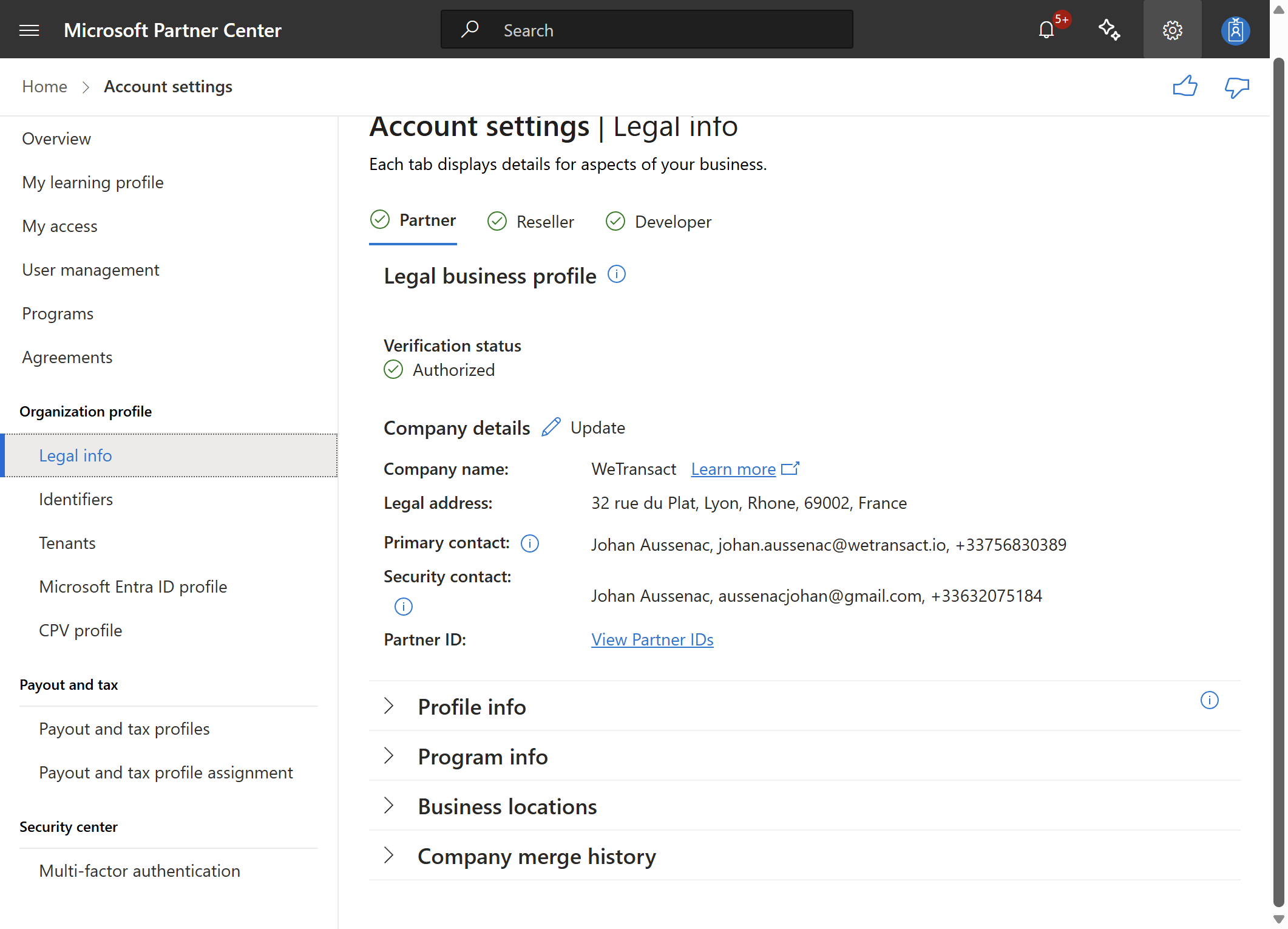Give thumbs down feedback
Image resolution: width=1288 pixels, height=929 pixels.
(1237, 87)
